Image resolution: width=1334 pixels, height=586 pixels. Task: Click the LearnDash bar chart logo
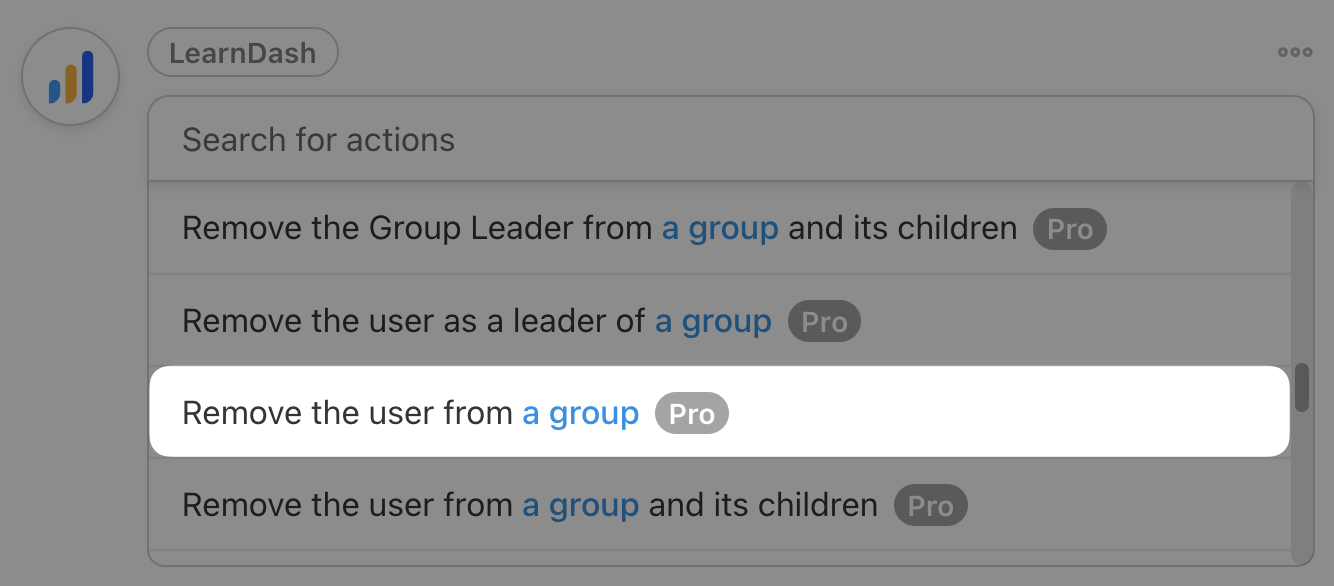71,77
